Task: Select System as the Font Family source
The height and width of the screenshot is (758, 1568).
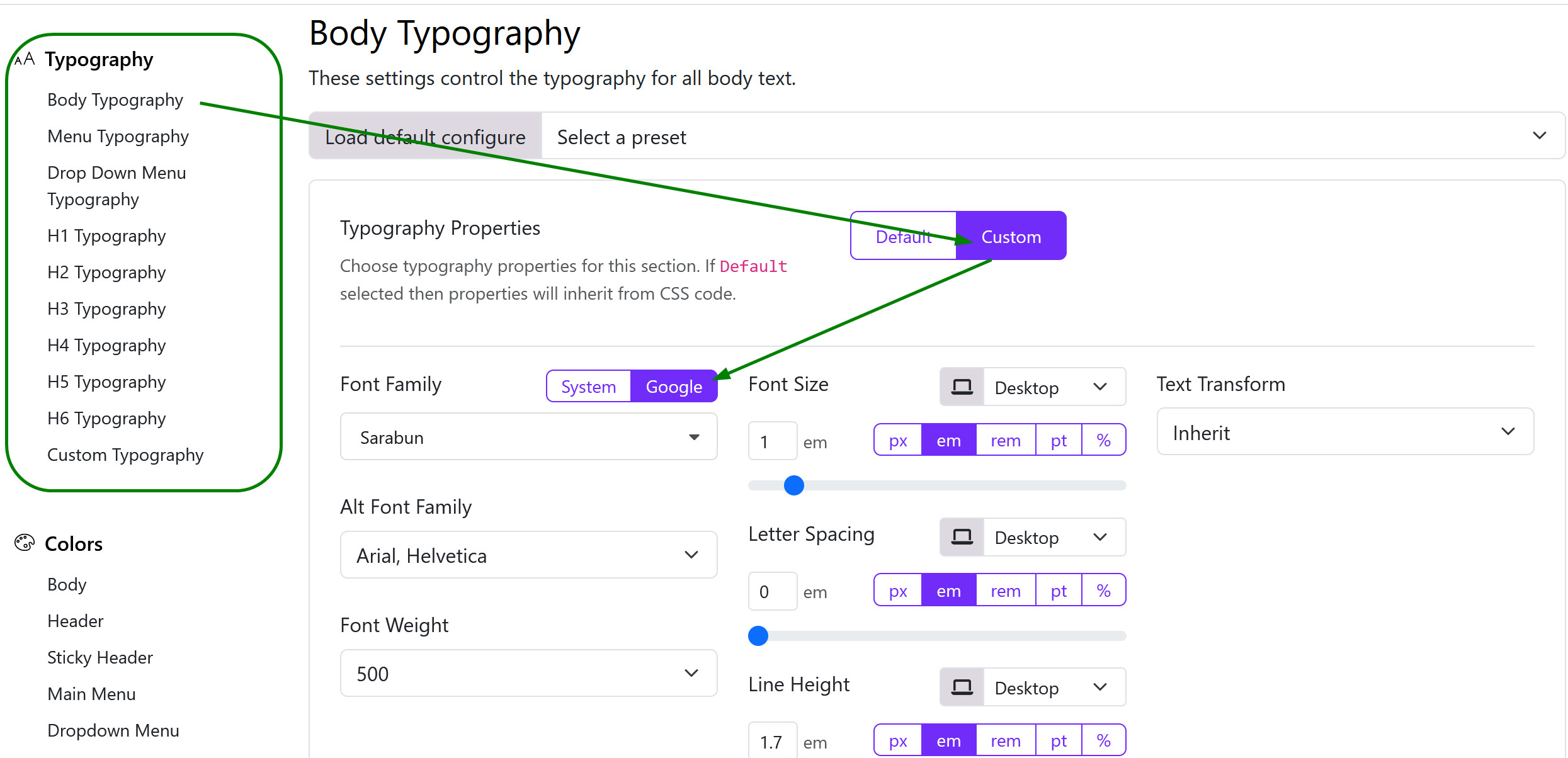Action: pos(588,386)
